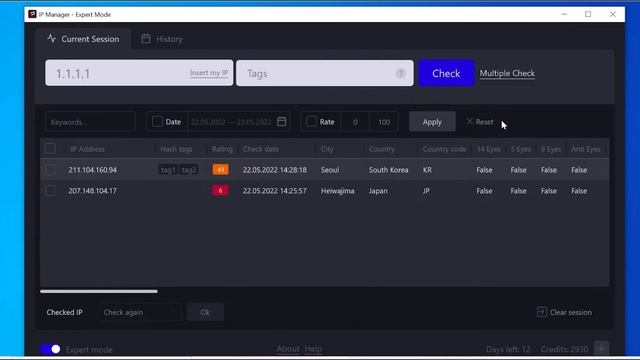This screenshot has height=360, width=640.
Task: Click the JP country code cell
Action: pos(427,191)
